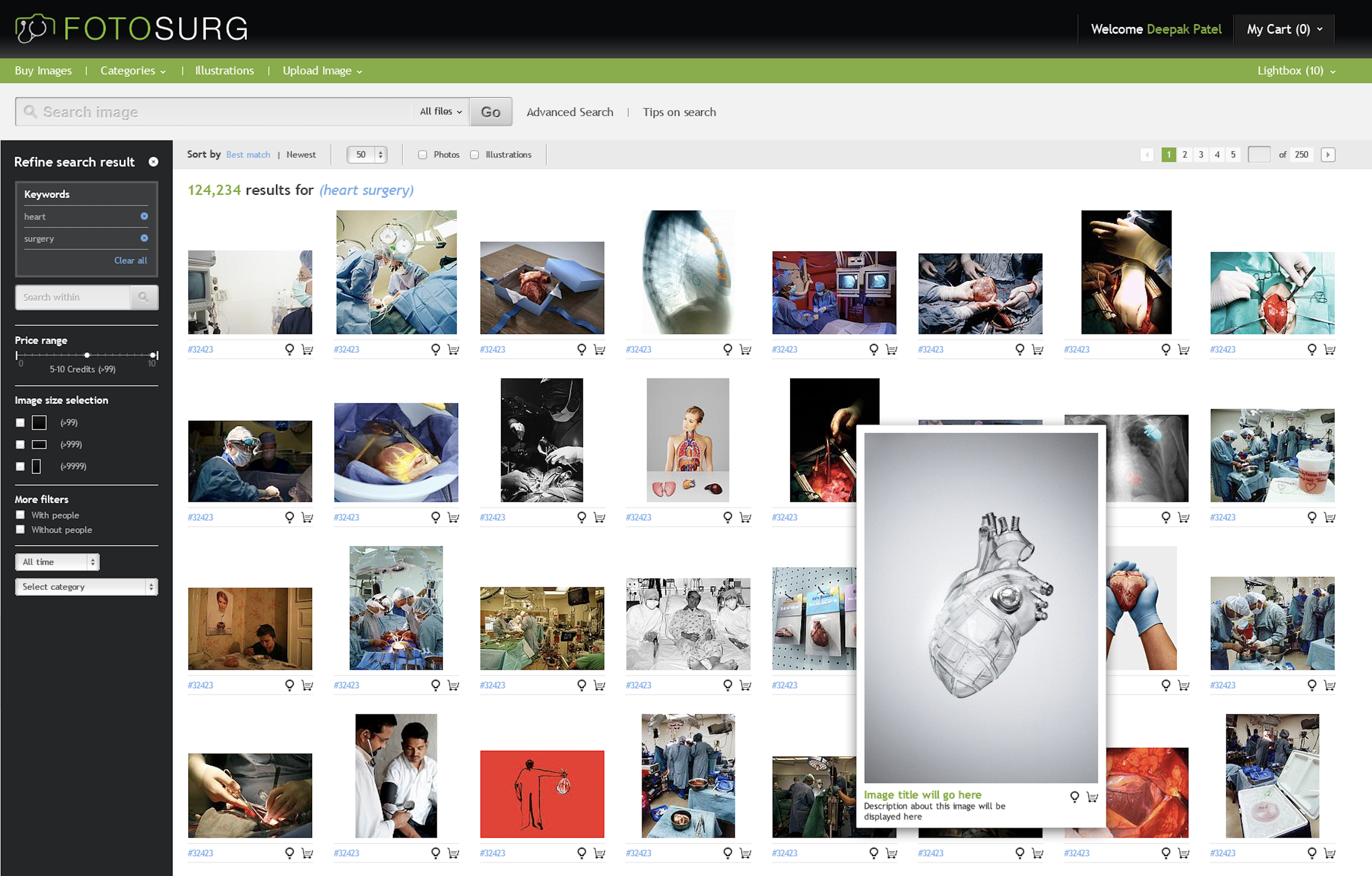Viewport: 1372px width, 876px height.
Task: Open the Deepak Patel account link
Action: point(1184,29)
